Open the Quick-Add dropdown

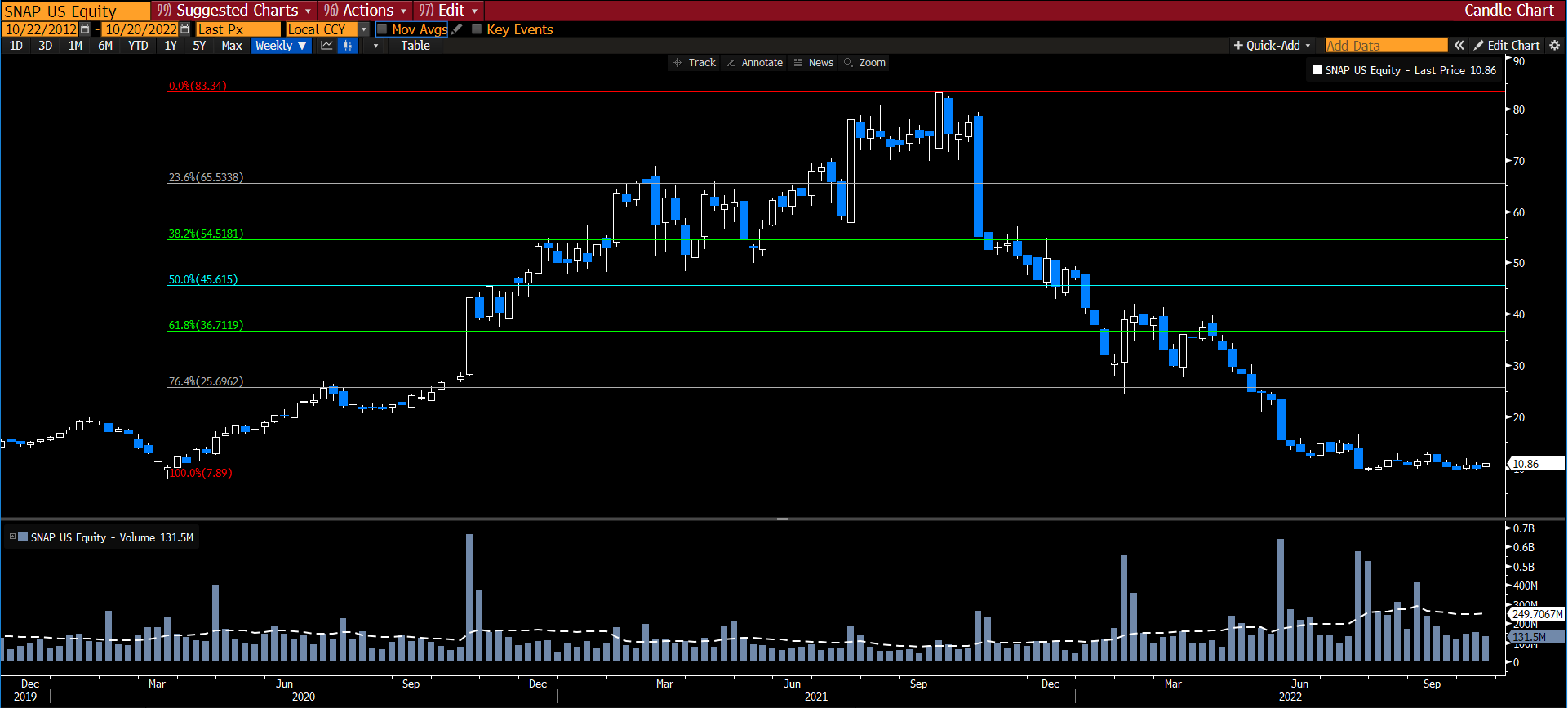tap(1272, 46)
